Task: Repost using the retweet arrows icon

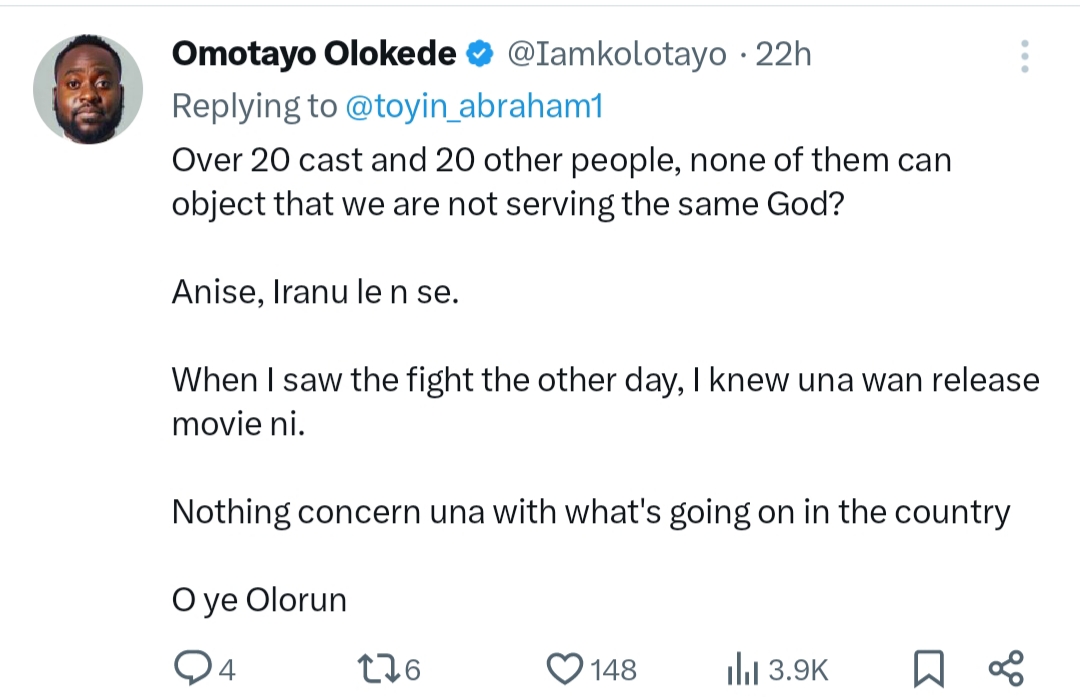Action: pyautogui.click(x=375, y=667)
